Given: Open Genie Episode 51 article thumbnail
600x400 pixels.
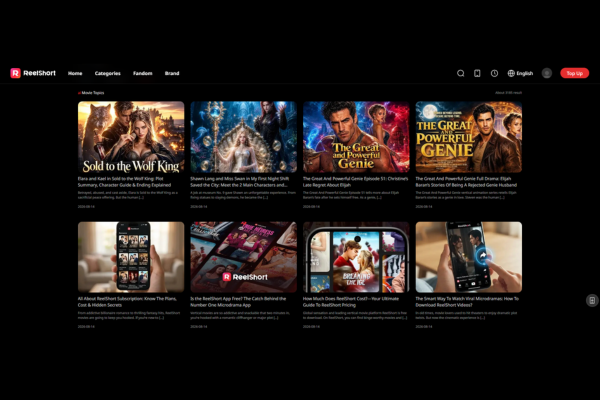Looking at the screenshot, I should coord(356,137).
